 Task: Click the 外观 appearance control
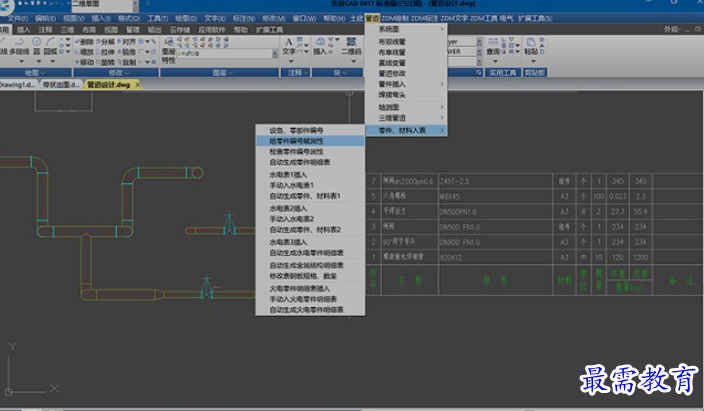point(672,29)
